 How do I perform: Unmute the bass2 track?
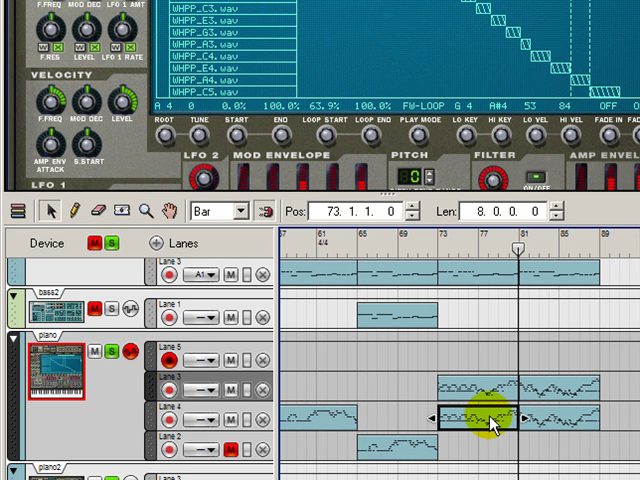(x=95, y=309)
